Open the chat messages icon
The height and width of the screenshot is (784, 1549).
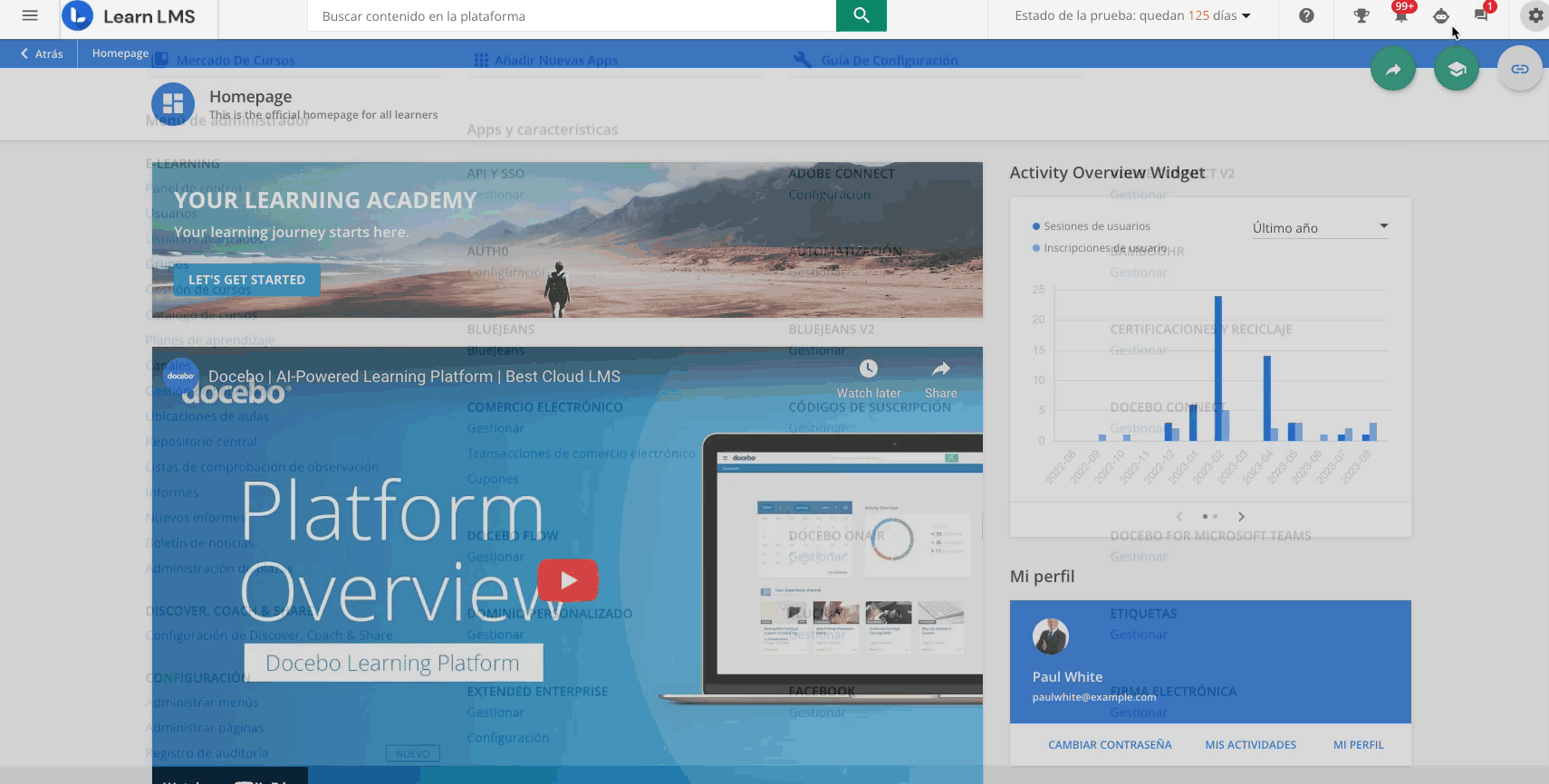click(1481, 15)
